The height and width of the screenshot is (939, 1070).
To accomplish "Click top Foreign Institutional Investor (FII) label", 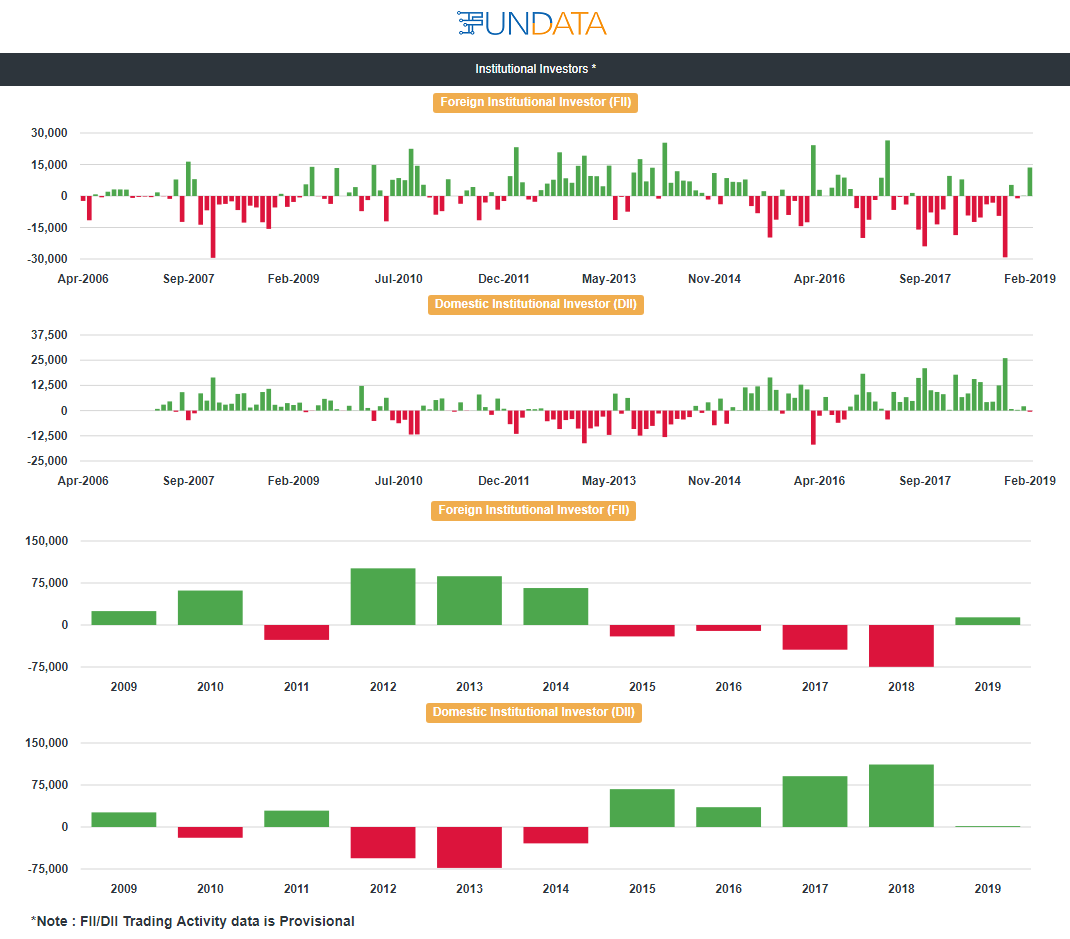I will tap(536, 102).
